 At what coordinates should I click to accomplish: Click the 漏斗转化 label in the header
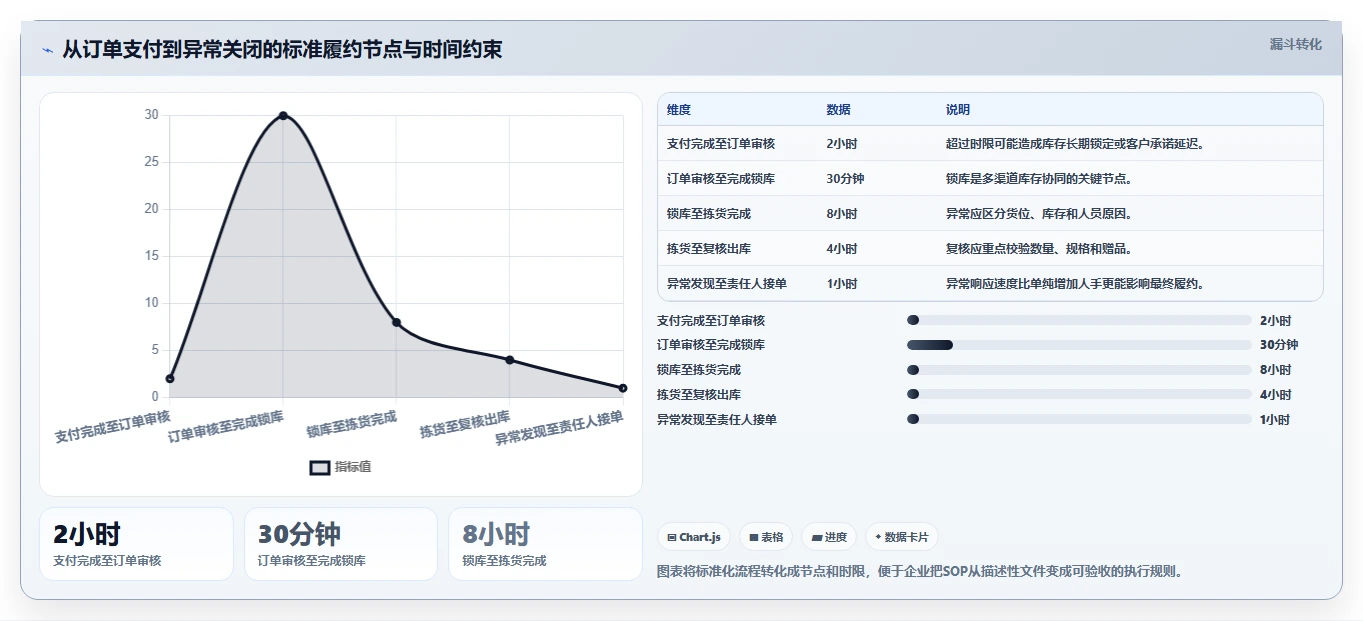click(x=1295, y=44)
